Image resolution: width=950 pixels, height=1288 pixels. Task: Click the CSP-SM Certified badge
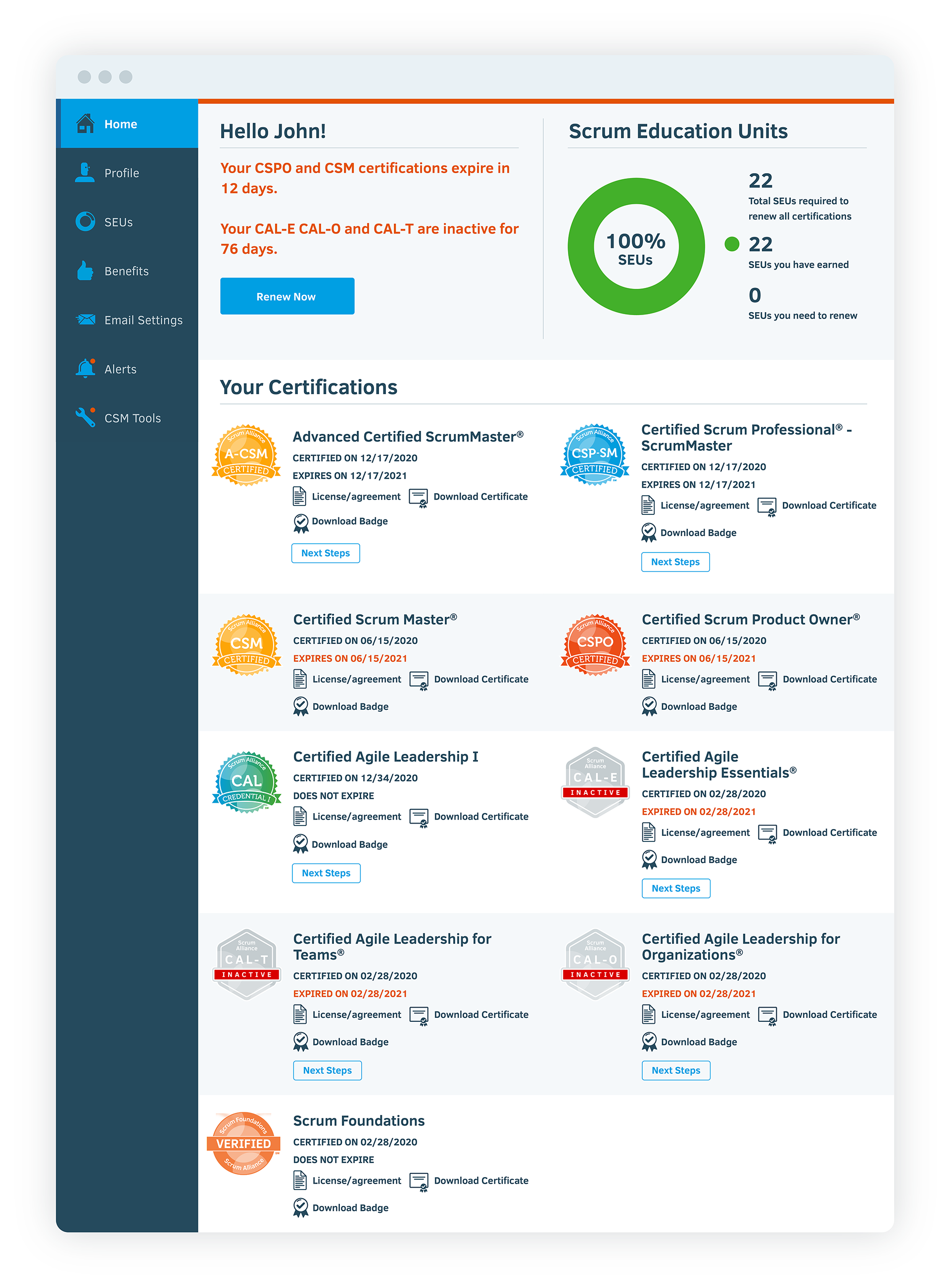[x=595, y=455]
